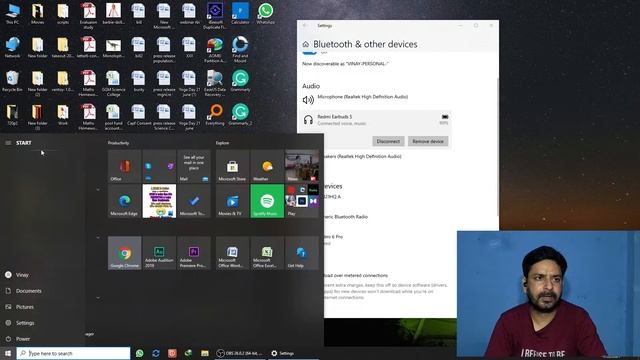The height and width of the screenshot is (360, 640).
Task: Open the colorful photo live tile beside Edge
Action: pos(159,201)
